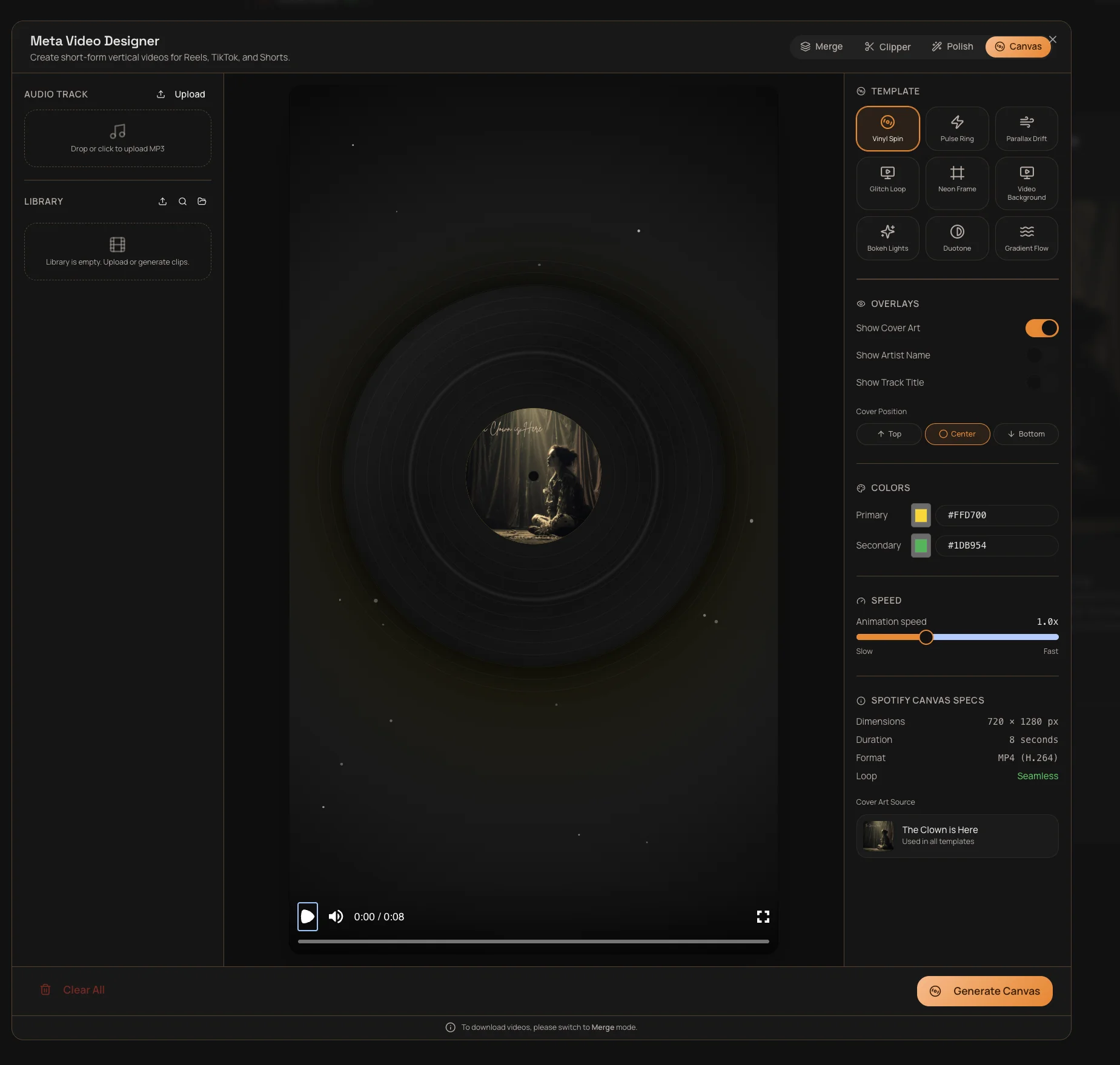Screen dimensions: 1120x1065
Task: Close the Meta Video Designer dialog
Action: pos(1053,39)
